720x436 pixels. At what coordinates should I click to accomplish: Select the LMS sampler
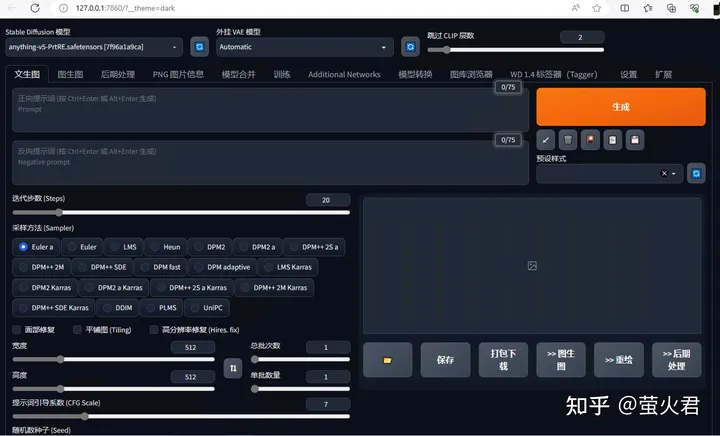pos(124,247)
